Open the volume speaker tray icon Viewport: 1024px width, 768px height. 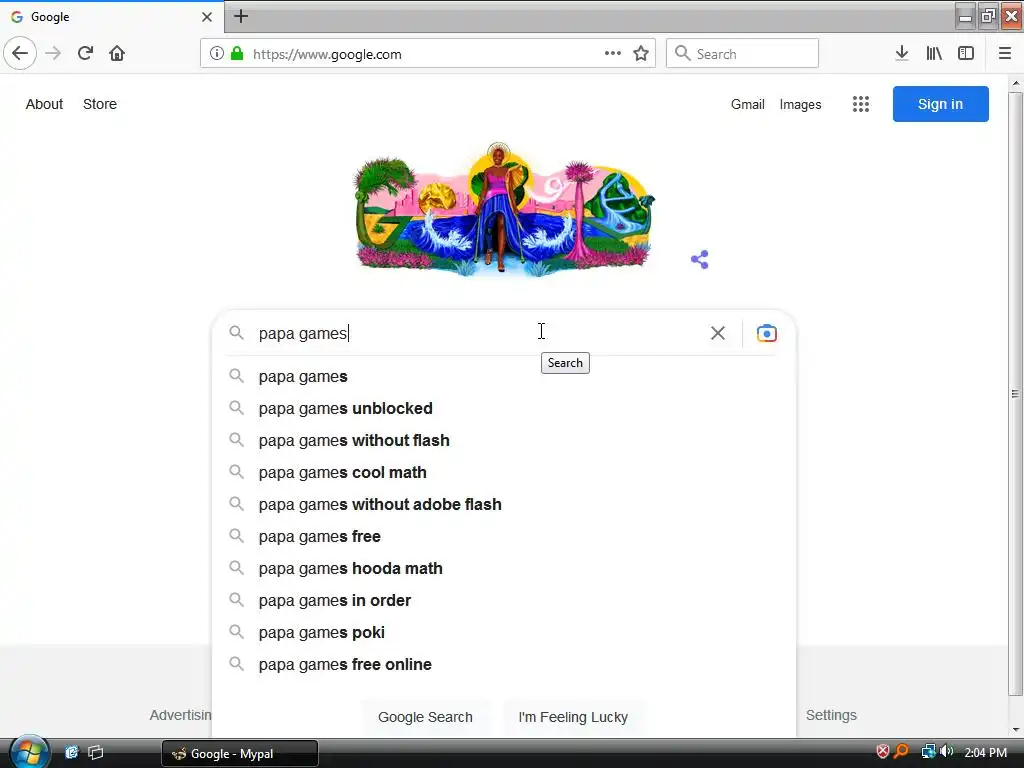click(x=947, y=752)
